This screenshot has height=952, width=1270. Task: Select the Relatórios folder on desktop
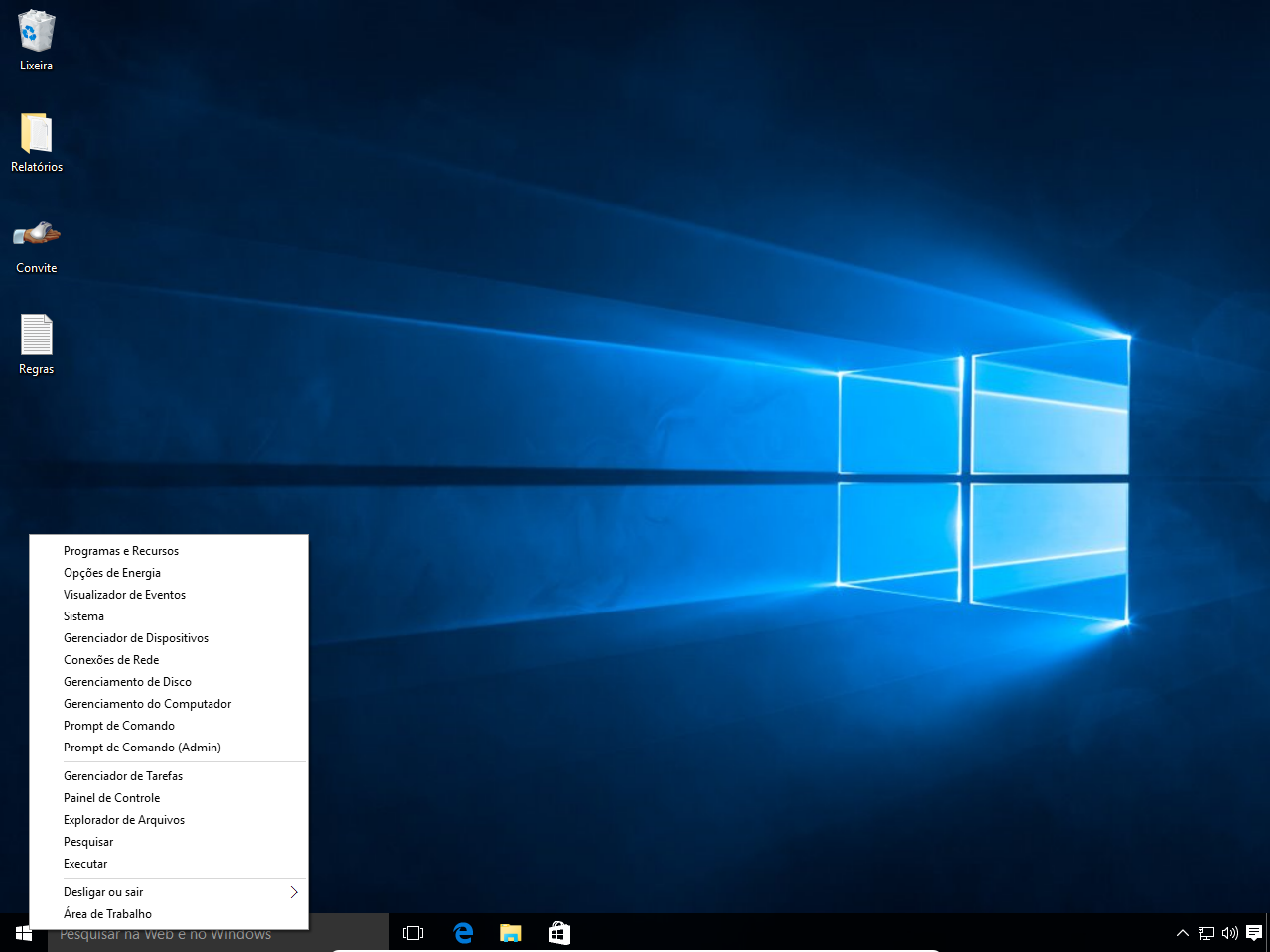(36, 142)
